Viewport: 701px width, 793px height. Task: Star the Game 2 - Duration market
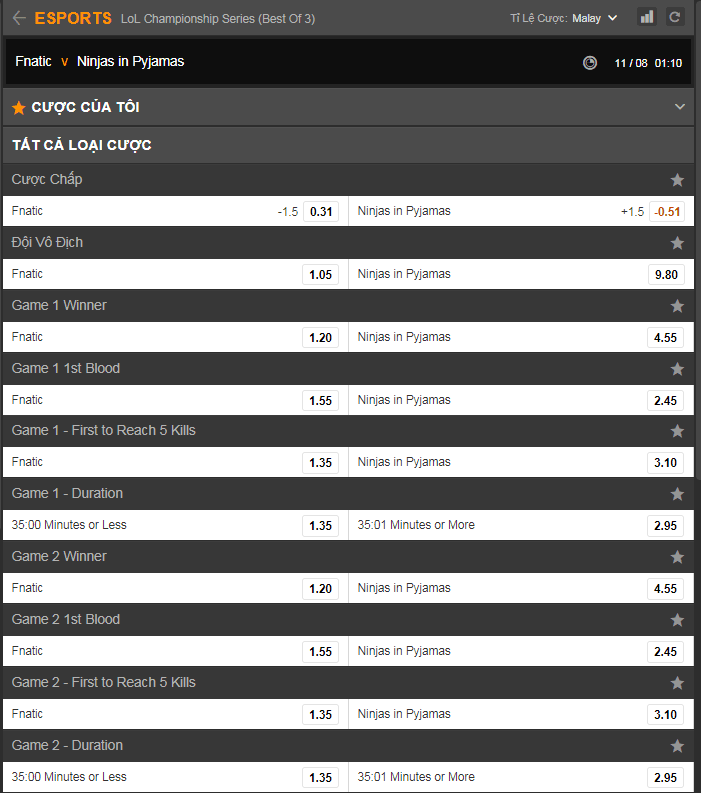(677, 745)
